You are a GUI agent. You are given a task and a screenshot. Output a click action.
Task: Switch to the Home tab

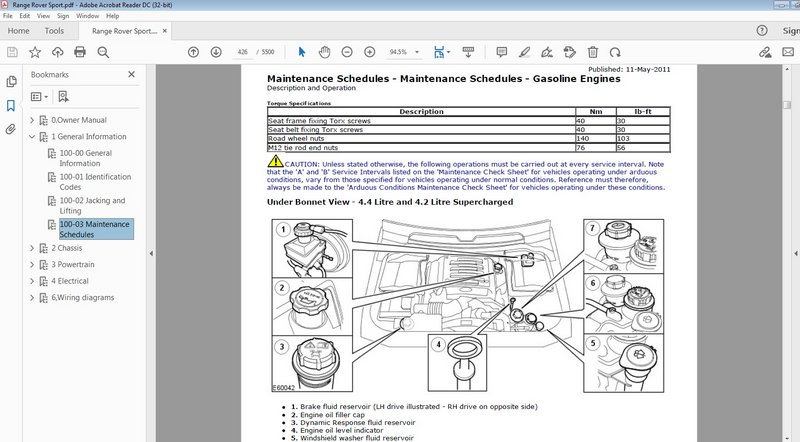18,31
